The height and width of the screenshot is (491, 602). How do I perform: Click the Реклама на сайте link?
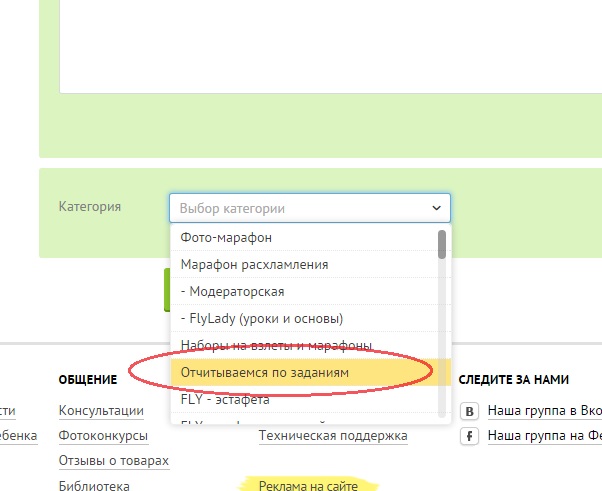click(307, 486)
